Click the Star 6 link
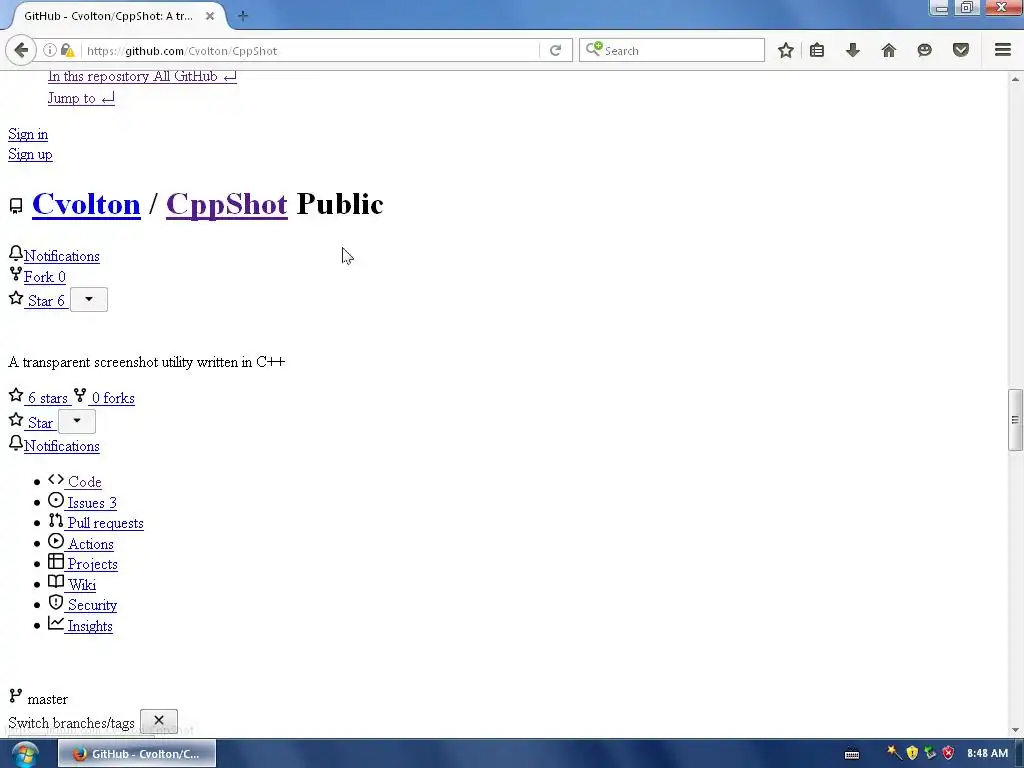The height and width of the screenshot is (768, 1024). click(x=46, y=301)
